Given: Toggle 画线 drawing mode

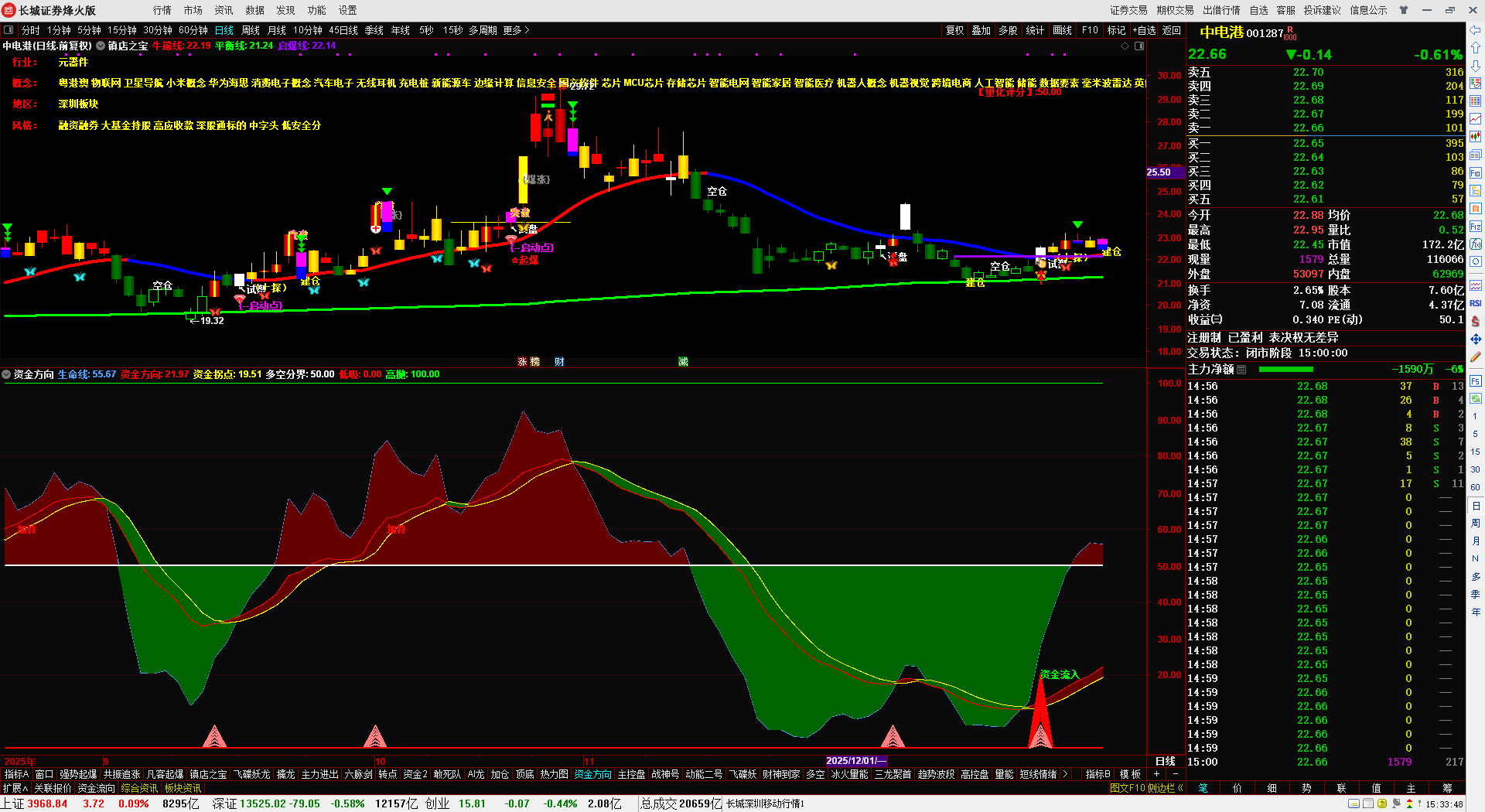Looking at the screenshot, I should (1063, 30).
